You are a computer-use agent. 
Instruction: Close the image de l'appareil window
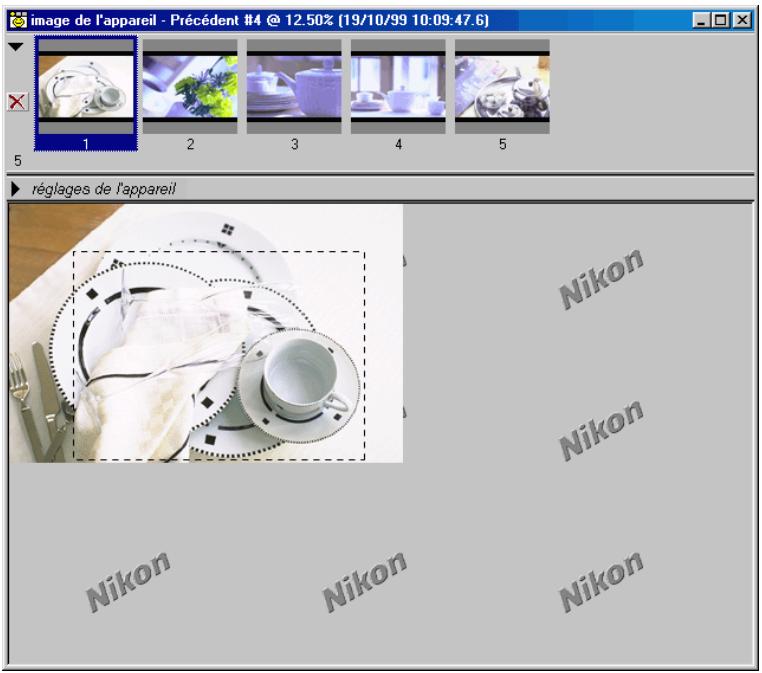click(x=742, y=20)
